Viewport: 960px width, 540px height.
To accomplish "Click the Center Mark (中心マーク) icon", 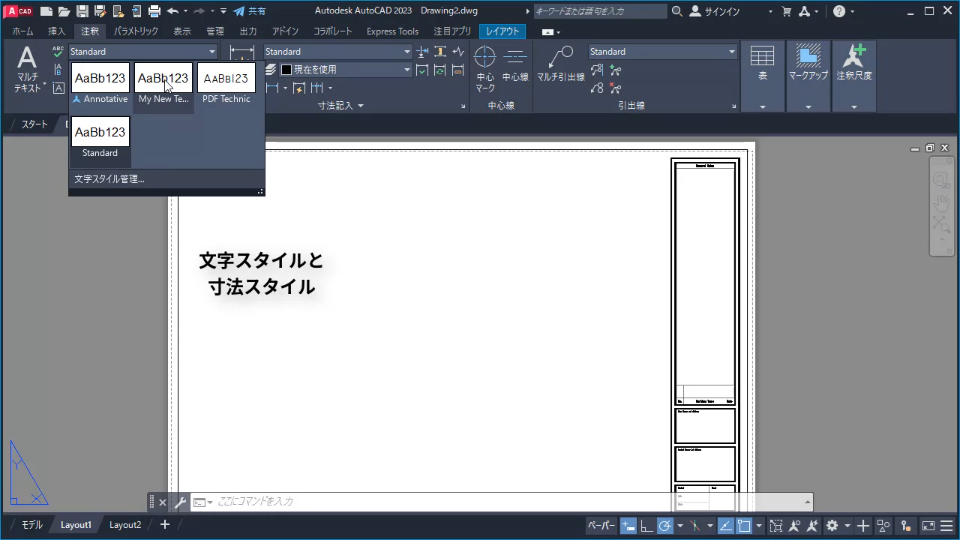I will coord(485,68).
